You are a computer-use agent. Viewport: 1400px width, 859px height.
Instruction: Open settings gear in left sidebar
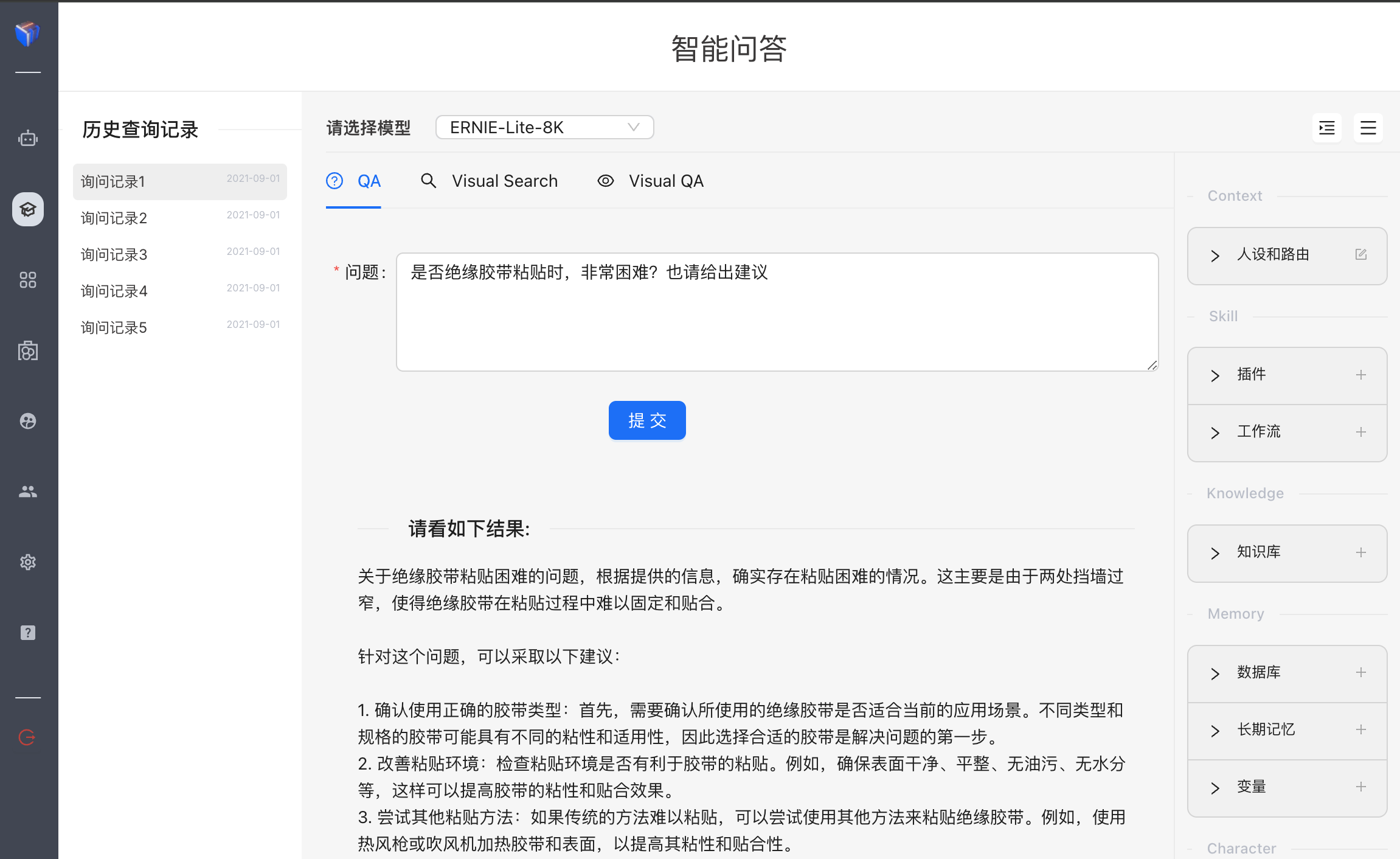pyautogui.click(x=28, y=562)
